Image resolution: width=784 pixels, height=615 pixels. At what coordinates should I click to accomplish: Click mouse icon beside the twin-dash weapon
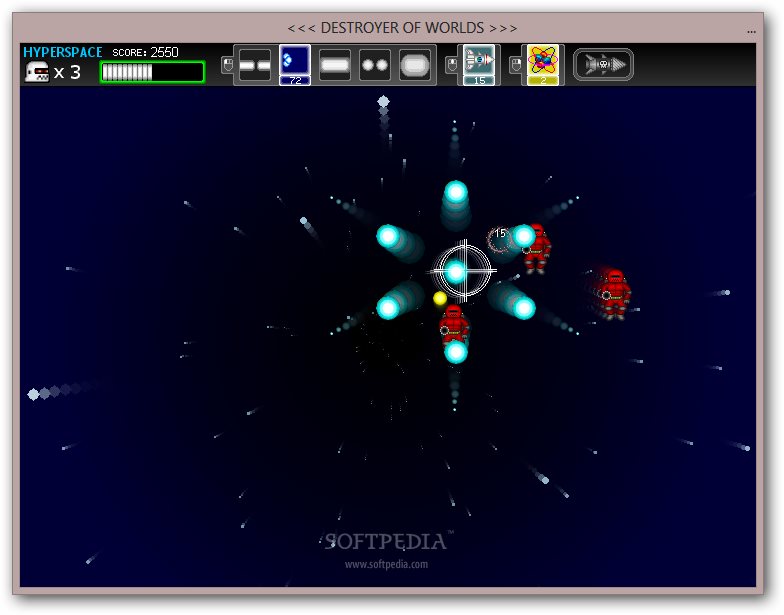pyautogui.click(x=228, y=65)
